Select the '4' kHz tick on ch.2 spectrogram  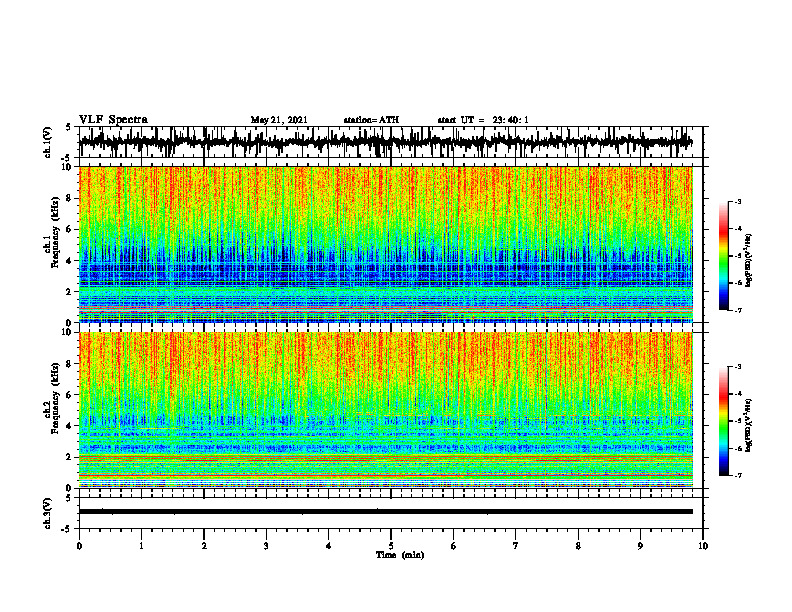(70, 426)
